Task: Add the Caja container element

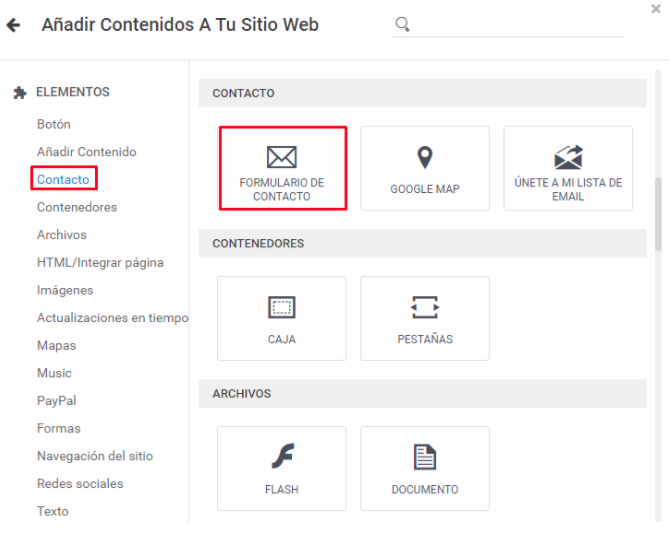Action: pos(282,318)
